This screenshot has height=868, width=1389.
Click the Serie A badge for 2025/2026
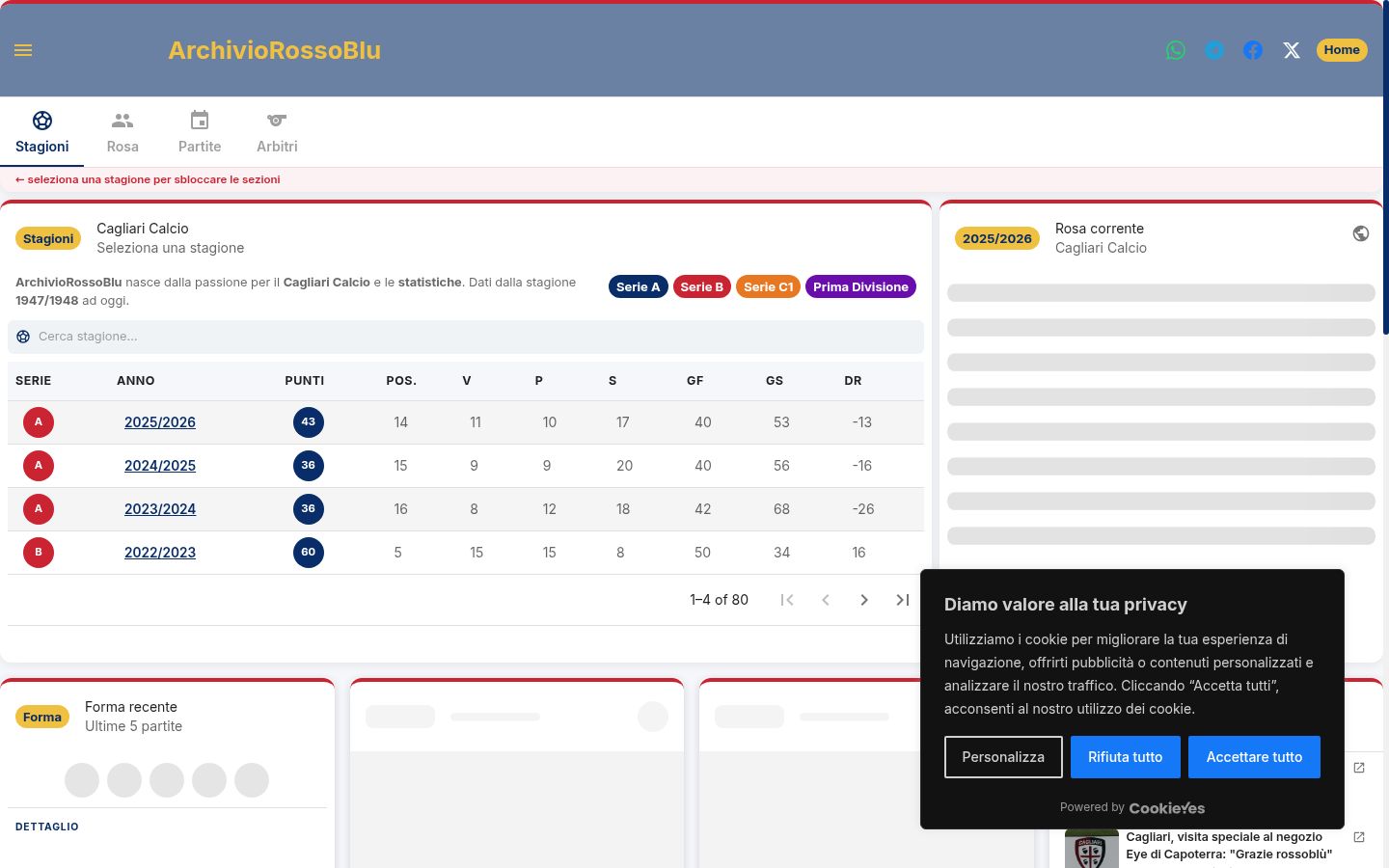pyautogui.click(x=39, y=422)
